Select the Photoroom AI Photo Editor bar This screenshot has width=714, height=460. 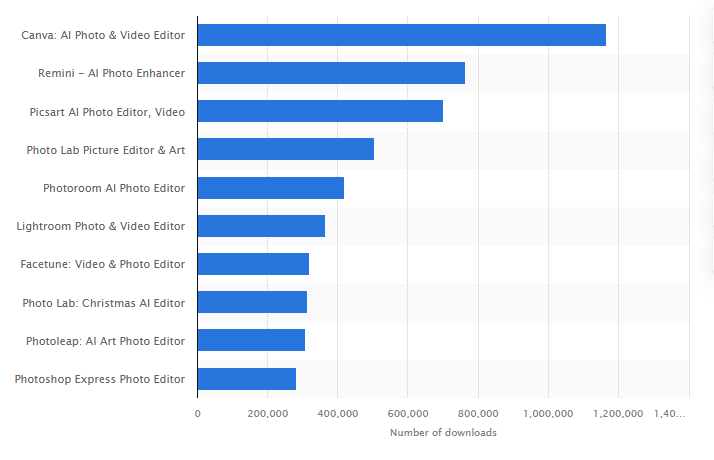[270, 188]
